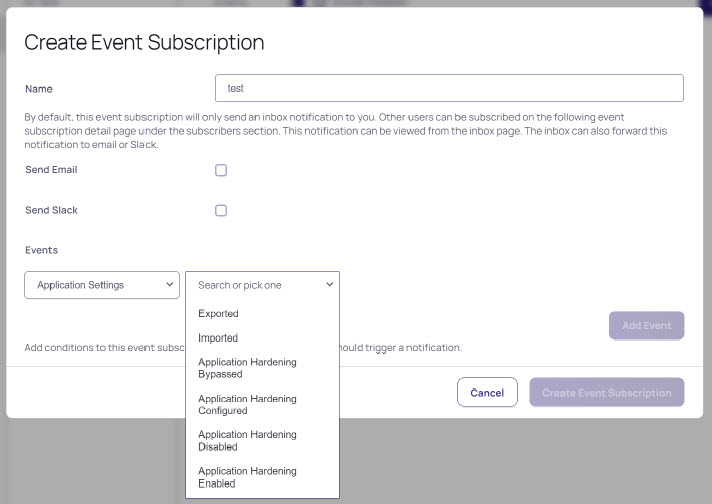This screenshot has height=504, width=712.
Task: Click the Name field containing "test"
Action: coord(449,88)
